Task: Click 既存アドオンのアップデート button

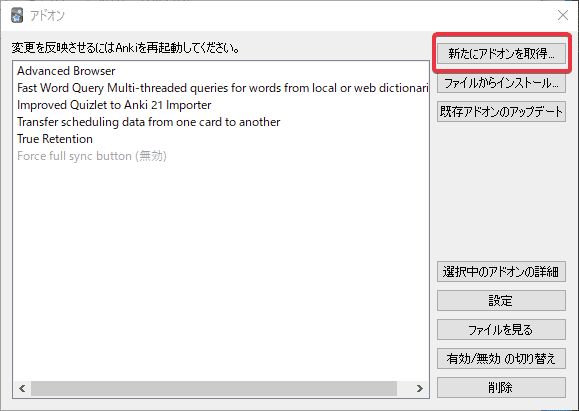Action: coord(501,112)
